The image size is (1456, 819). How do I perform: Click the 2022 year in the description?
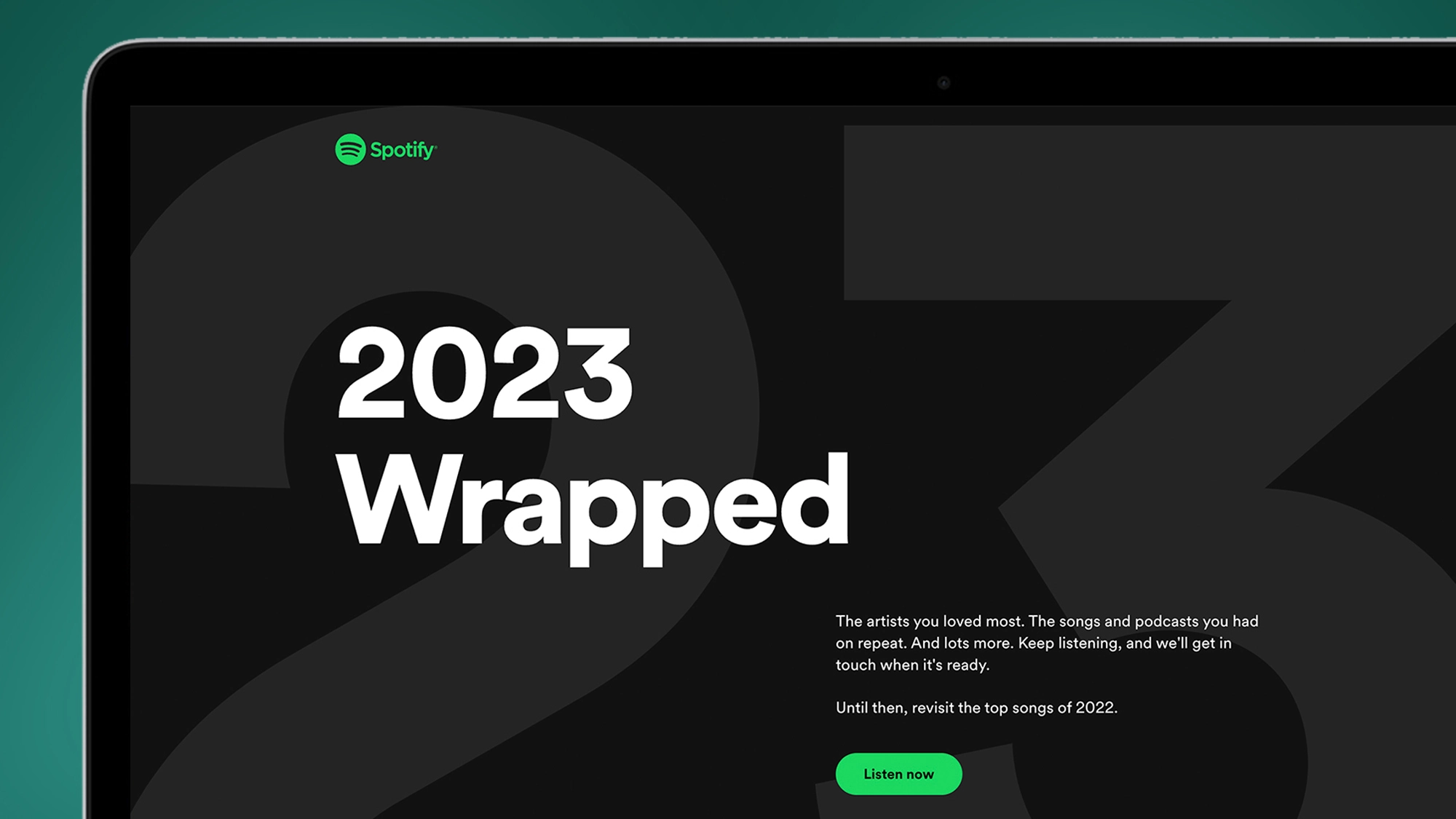point(1096,708)
